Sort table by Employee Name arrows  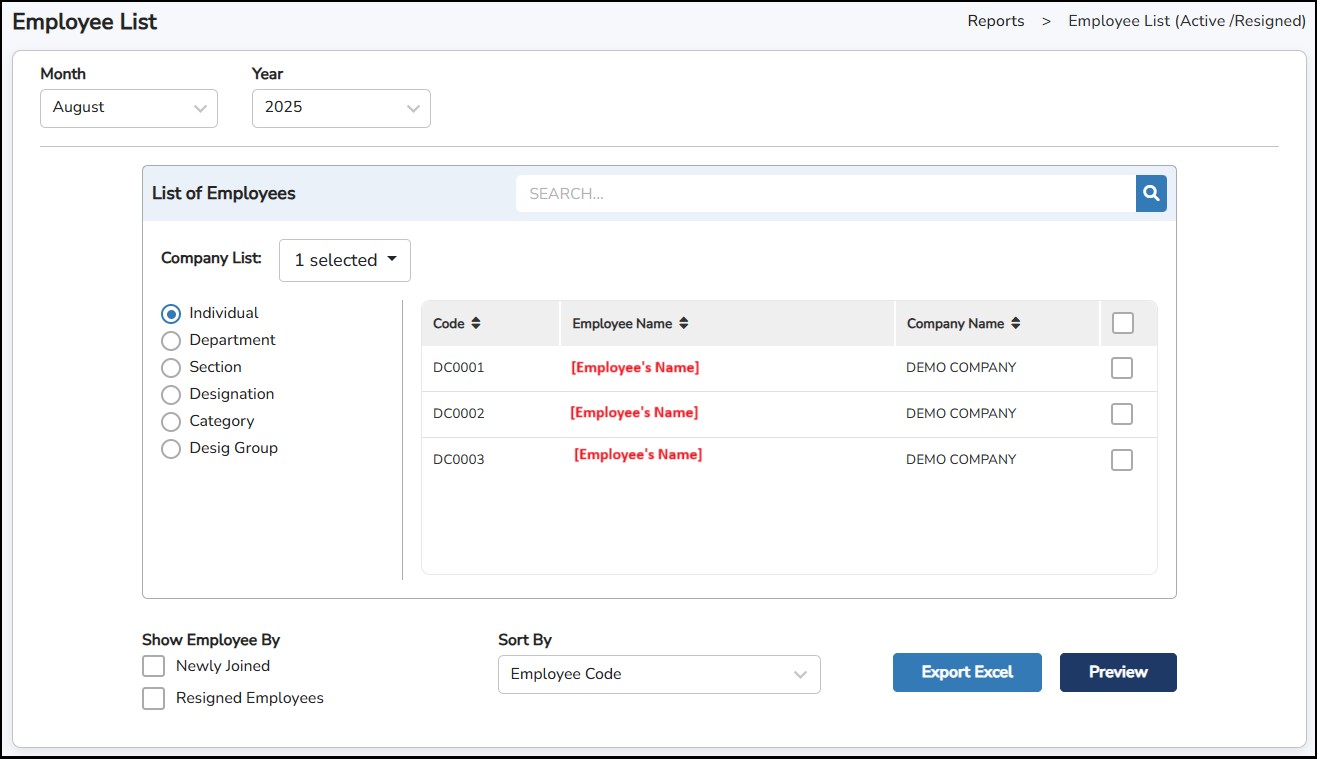[x=684, y=324]
